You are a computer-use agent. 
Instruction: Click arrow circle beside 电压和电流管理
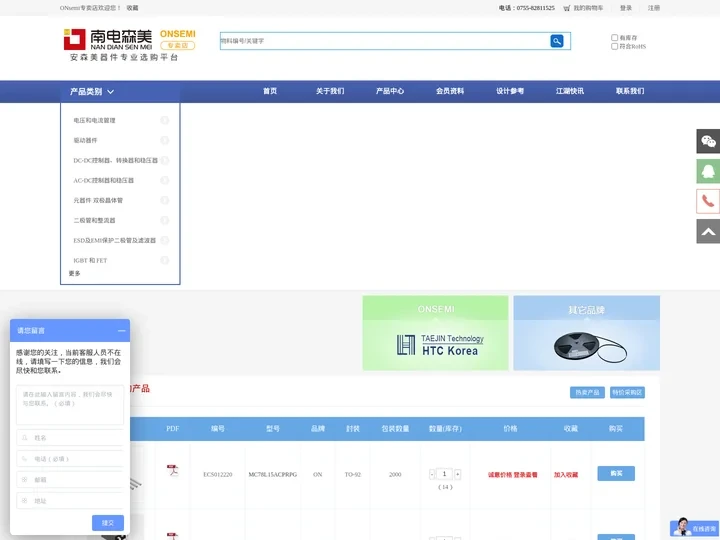click(x=164, y=120)
